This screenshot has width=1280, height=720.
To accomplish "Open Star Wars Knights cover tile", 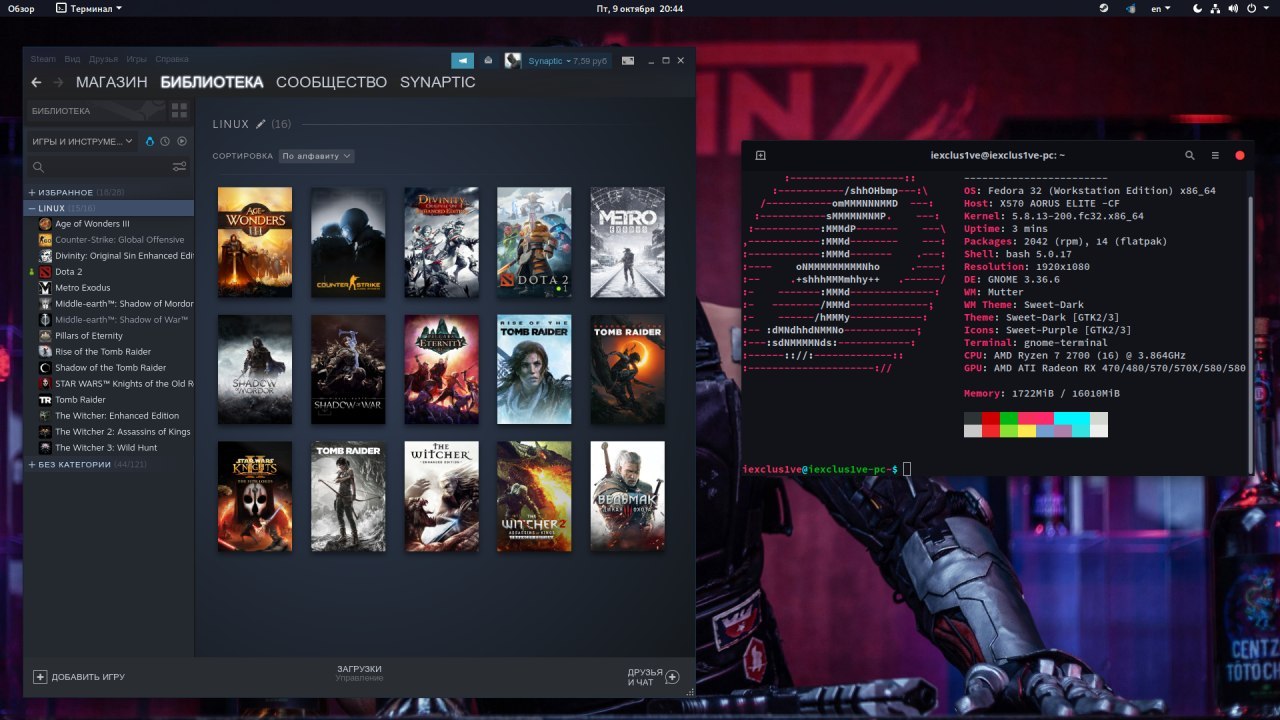I will (255, 496).
